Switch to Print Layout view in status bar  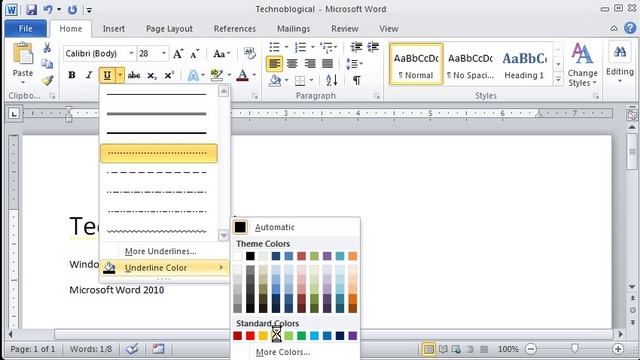[429, 349]
